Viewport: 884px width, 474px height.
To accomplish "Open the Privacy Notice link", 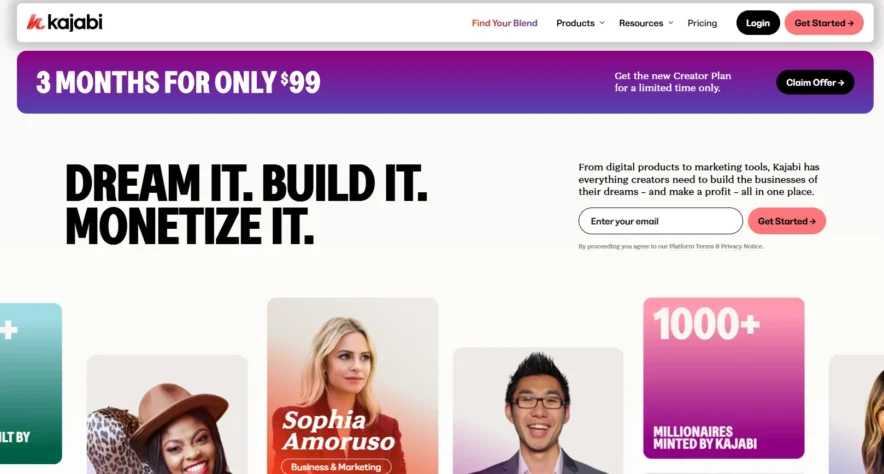I will click(x=741, y=246).
